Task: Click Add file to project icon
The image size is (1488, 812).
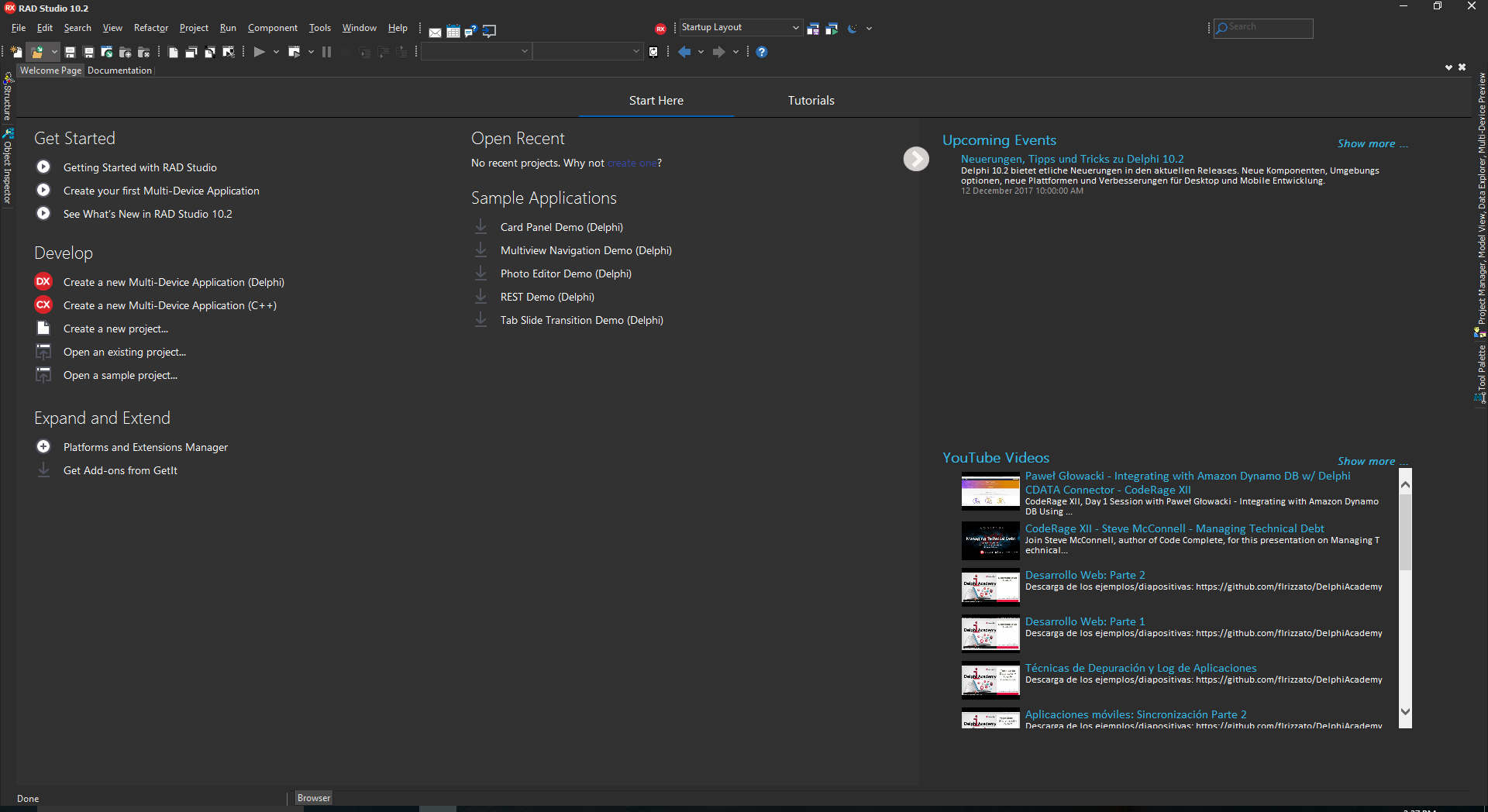Action: point(126,52)
